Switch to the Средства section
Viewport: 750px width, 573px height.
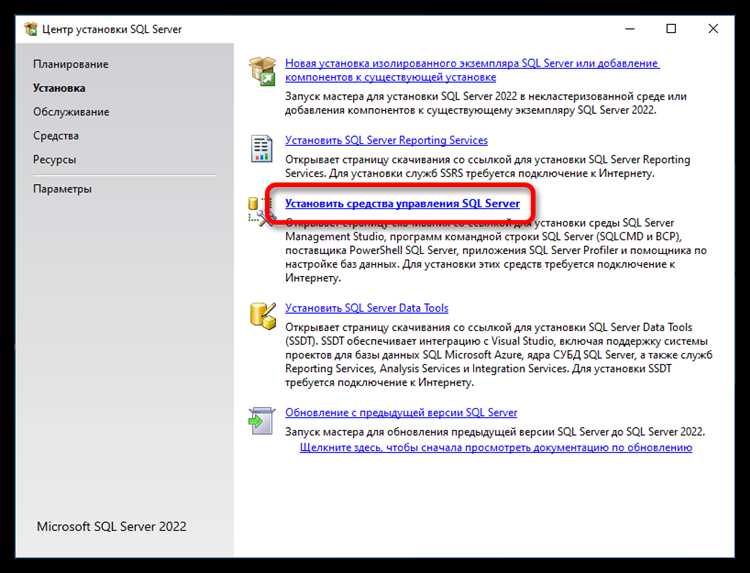tap(56, 136)
